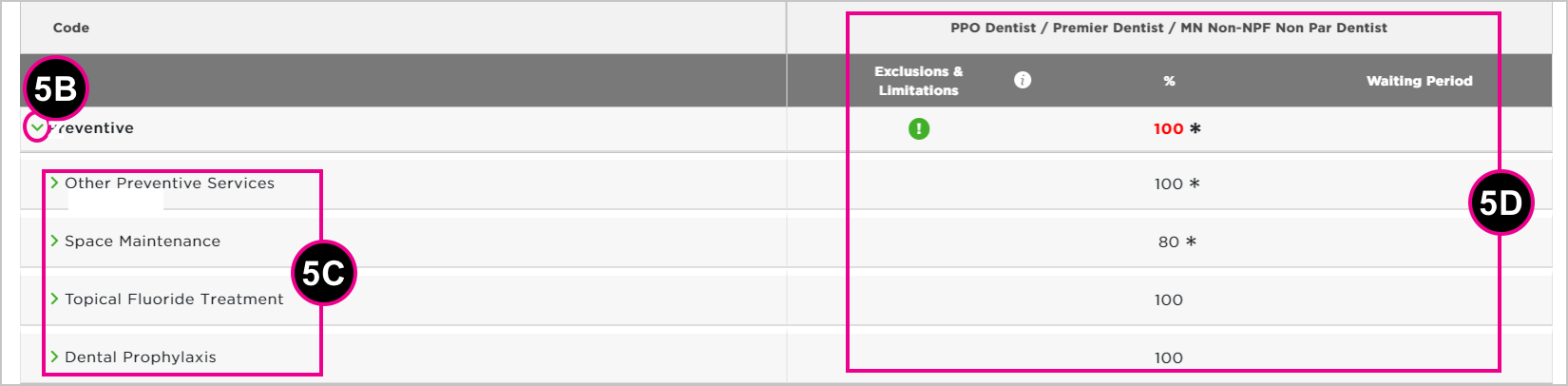Image resolution: width=1568 pixels, height=386 pixels.
Task: Expand the Space Maintenance row
Action: tap(55, 241)
